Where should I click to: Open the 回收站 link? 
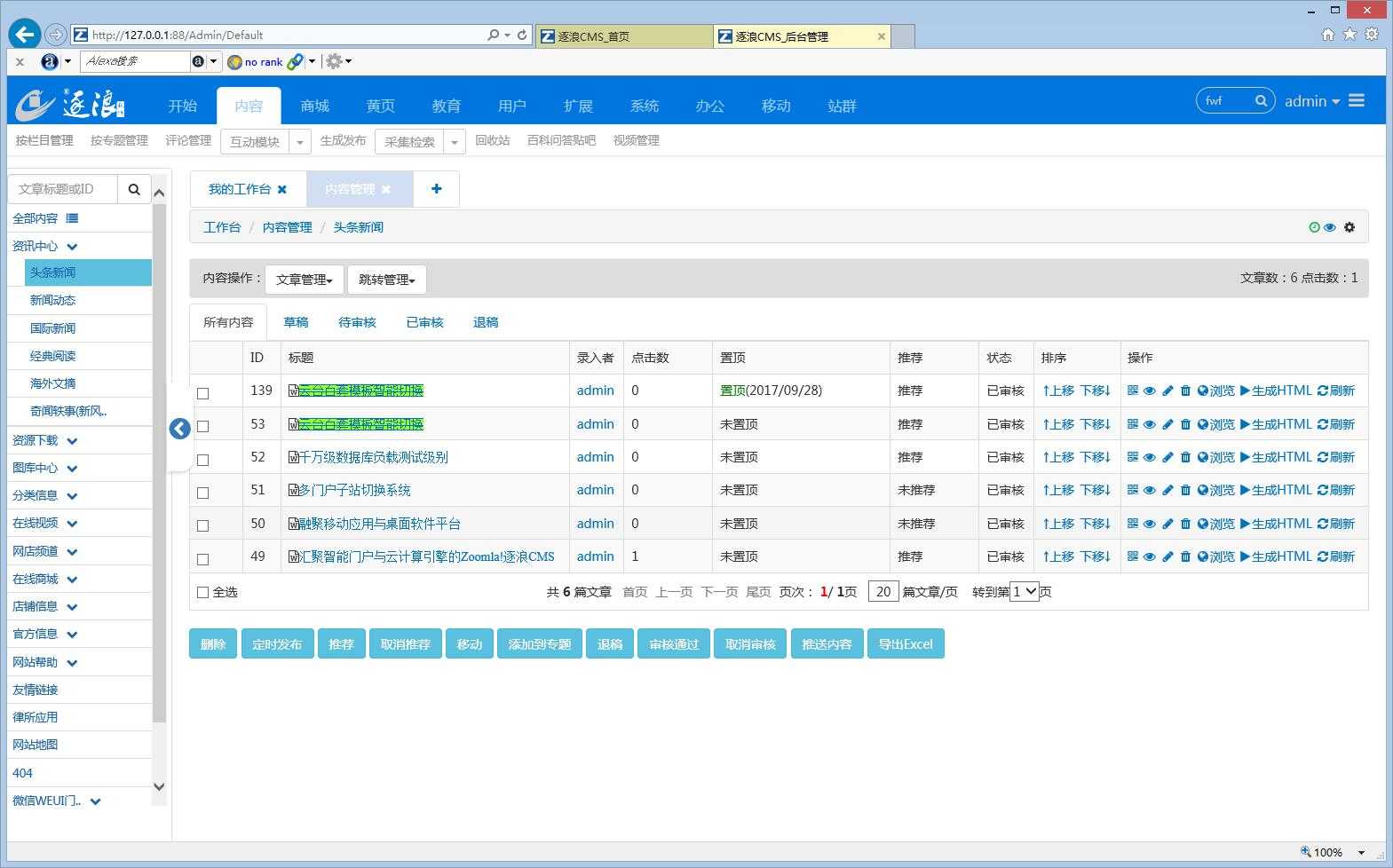(492, 140)
